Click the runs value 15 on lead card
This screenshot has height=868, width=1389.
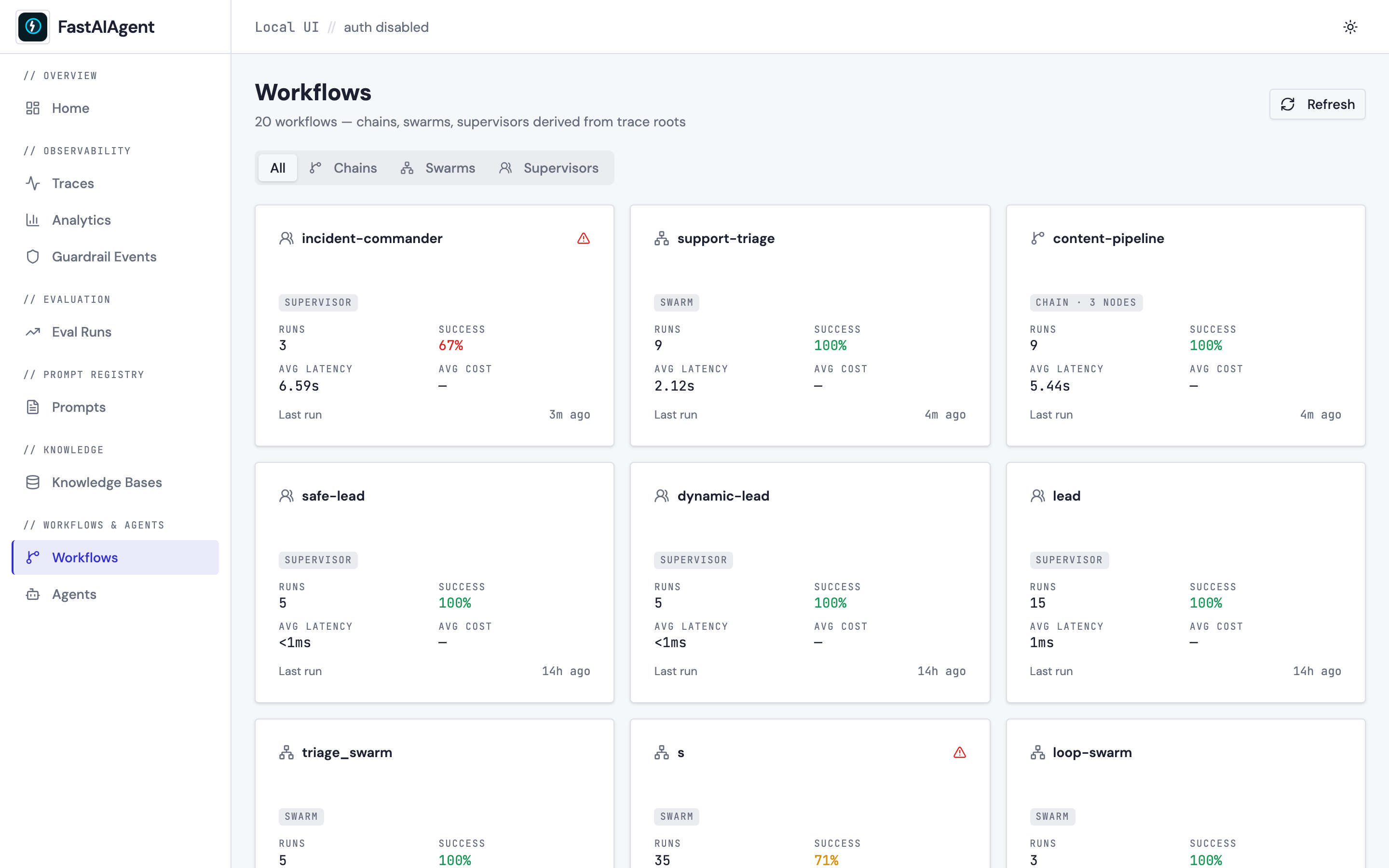1037,603
